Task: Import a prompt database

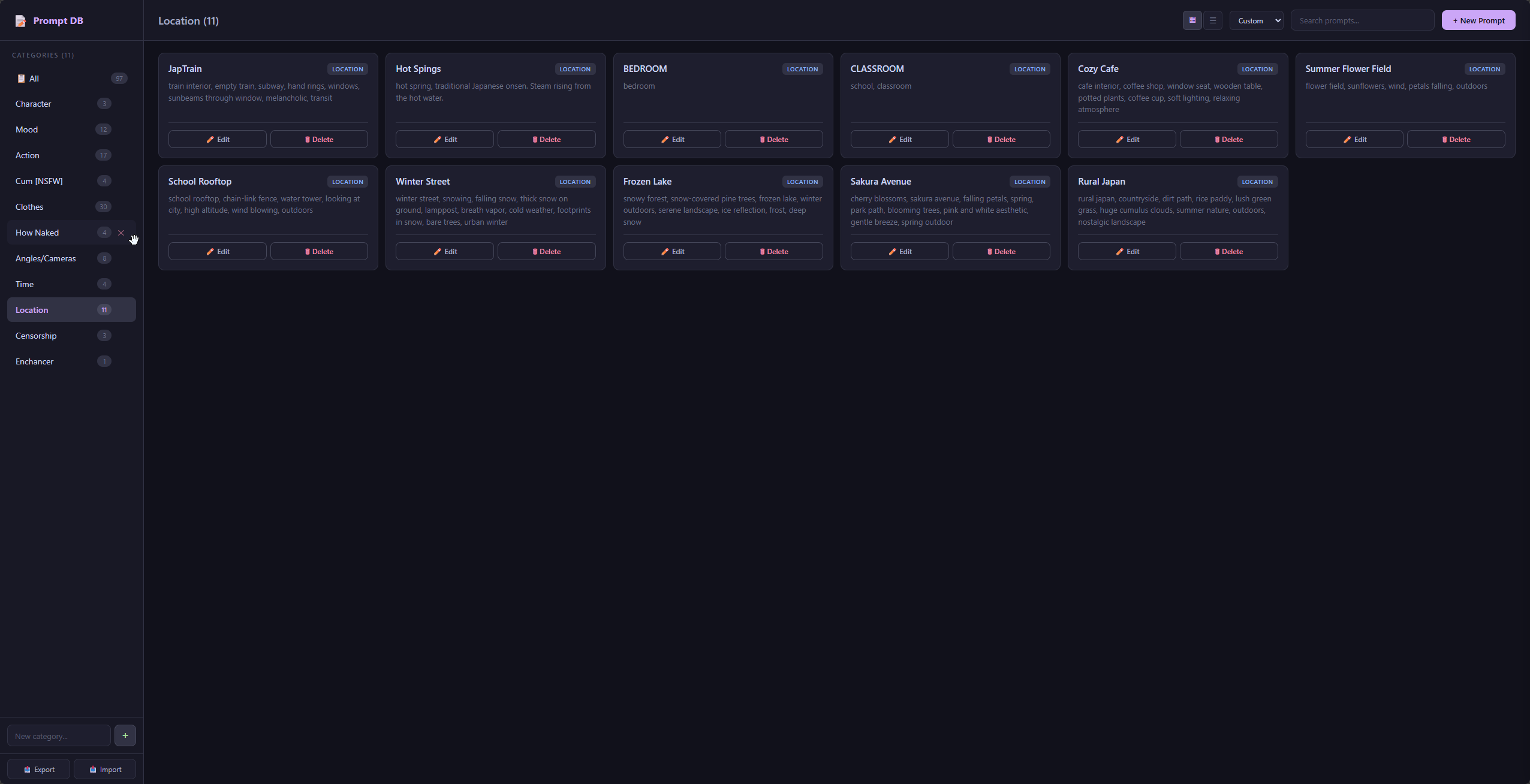Action: click(105, 770)
